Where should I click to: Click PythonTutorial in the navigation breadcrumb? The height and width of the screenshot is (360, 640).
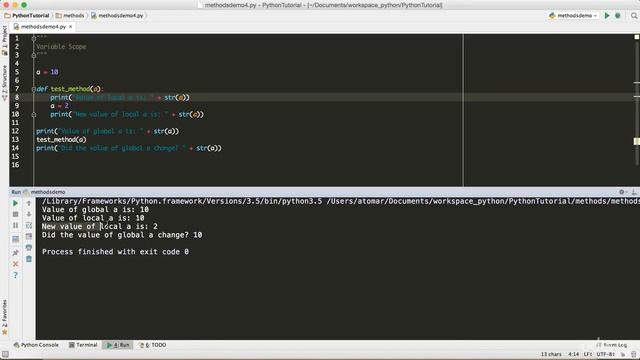[27, 16]
